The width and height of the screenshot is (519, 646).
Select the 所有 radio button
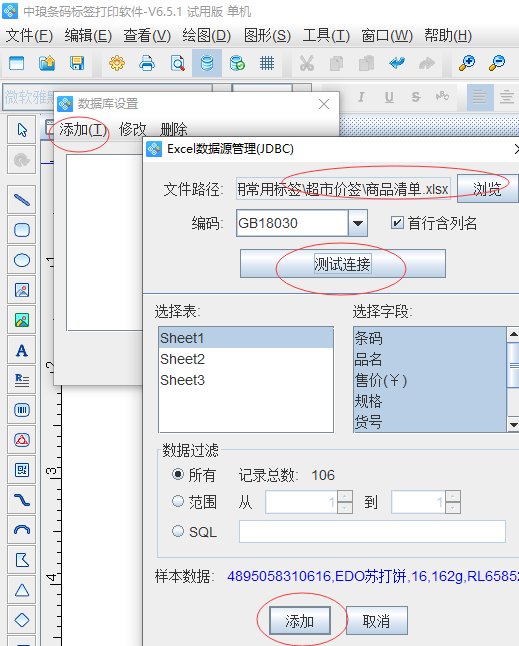(178, 475)
